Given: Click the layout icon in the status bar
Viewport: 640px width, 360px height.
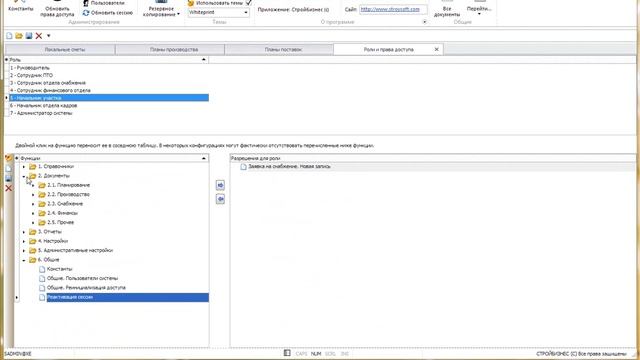Looking at the screenshot, I should click(287, 353).
